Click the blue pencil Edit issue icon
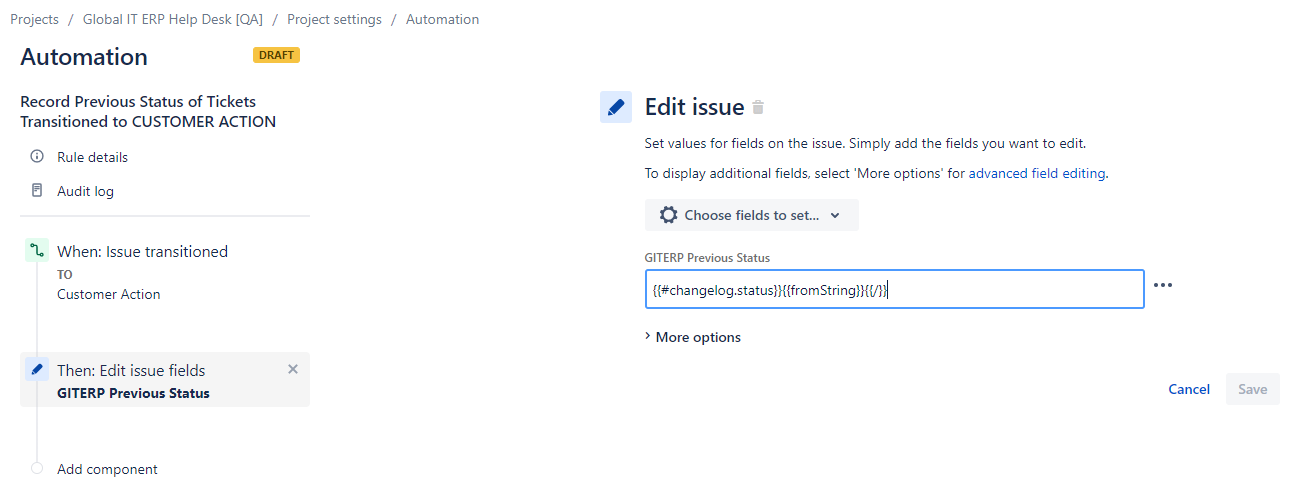Screen dimensions: 1294x492 [616, 107]
